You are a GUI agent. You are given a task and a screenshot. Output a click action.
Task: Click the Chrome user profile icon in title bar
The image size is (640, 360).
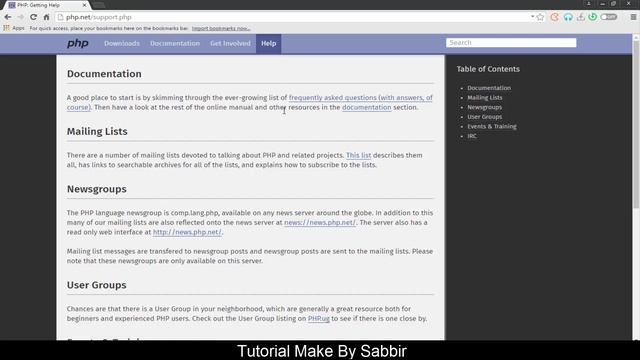(x=589, y=4)
